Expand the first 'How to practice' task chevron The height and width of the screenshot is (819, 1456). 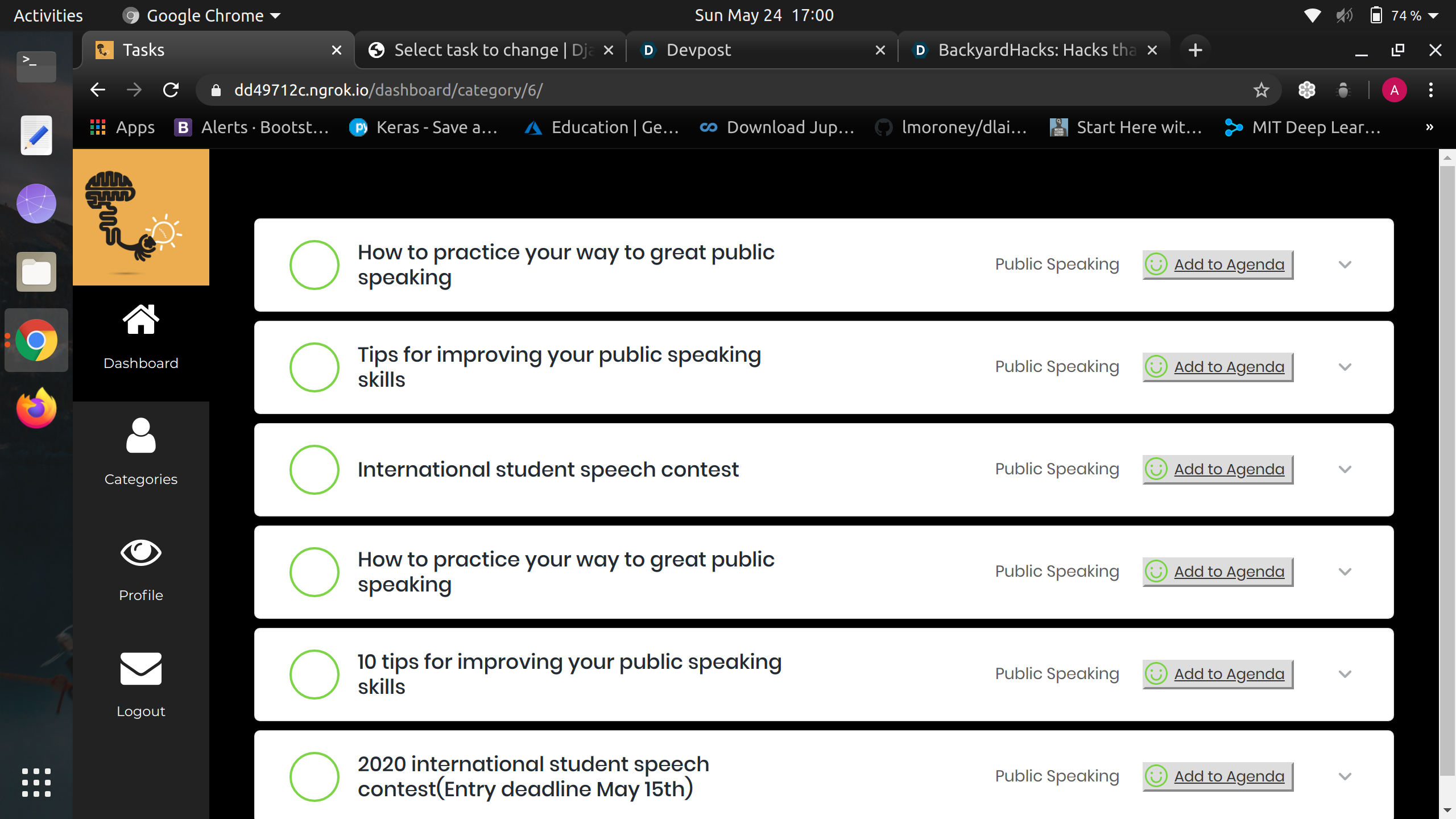1345,265
